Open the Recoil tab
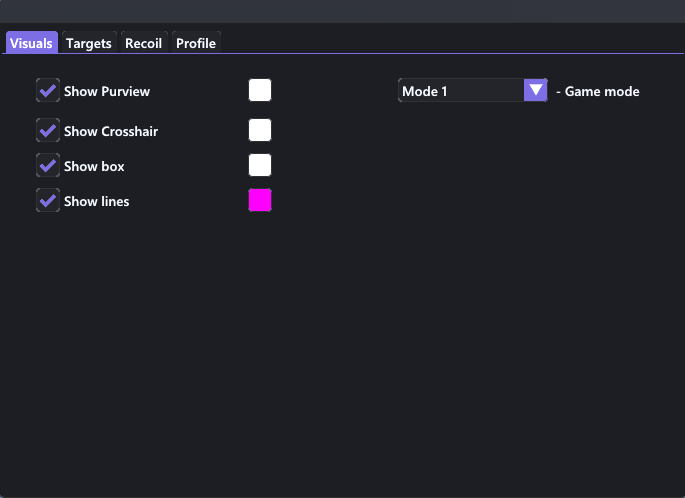Image resolution: width=685 pixels, height=498 pixels. click(x=144, y=43)
